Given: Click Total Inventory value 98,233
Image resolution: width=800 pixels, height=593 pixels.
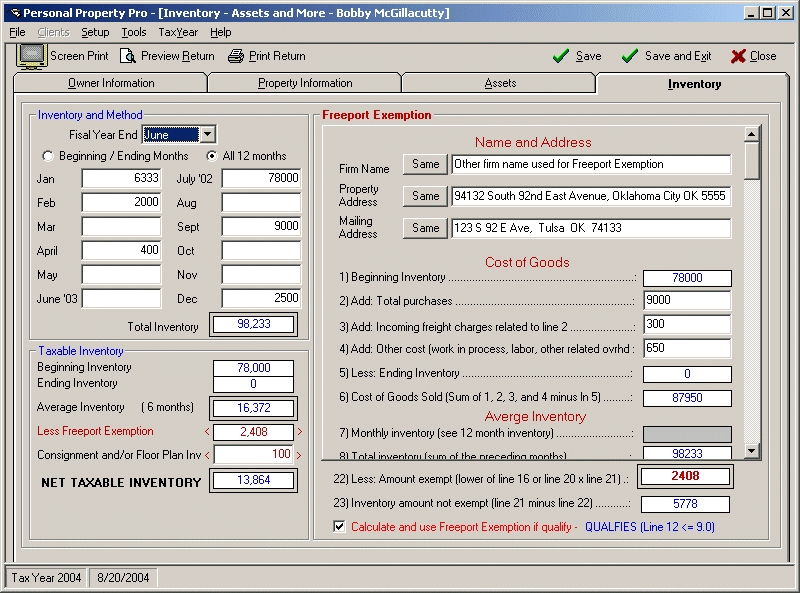Looking at the screenshot, I should coord(254,325).
